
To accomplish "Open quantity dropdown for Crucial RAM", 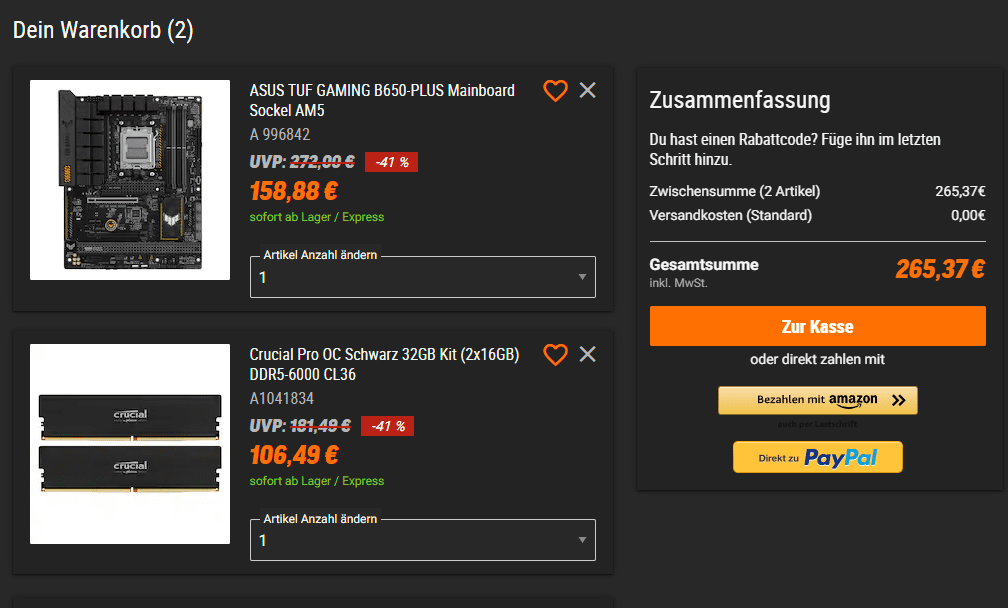I will point(422,540).
